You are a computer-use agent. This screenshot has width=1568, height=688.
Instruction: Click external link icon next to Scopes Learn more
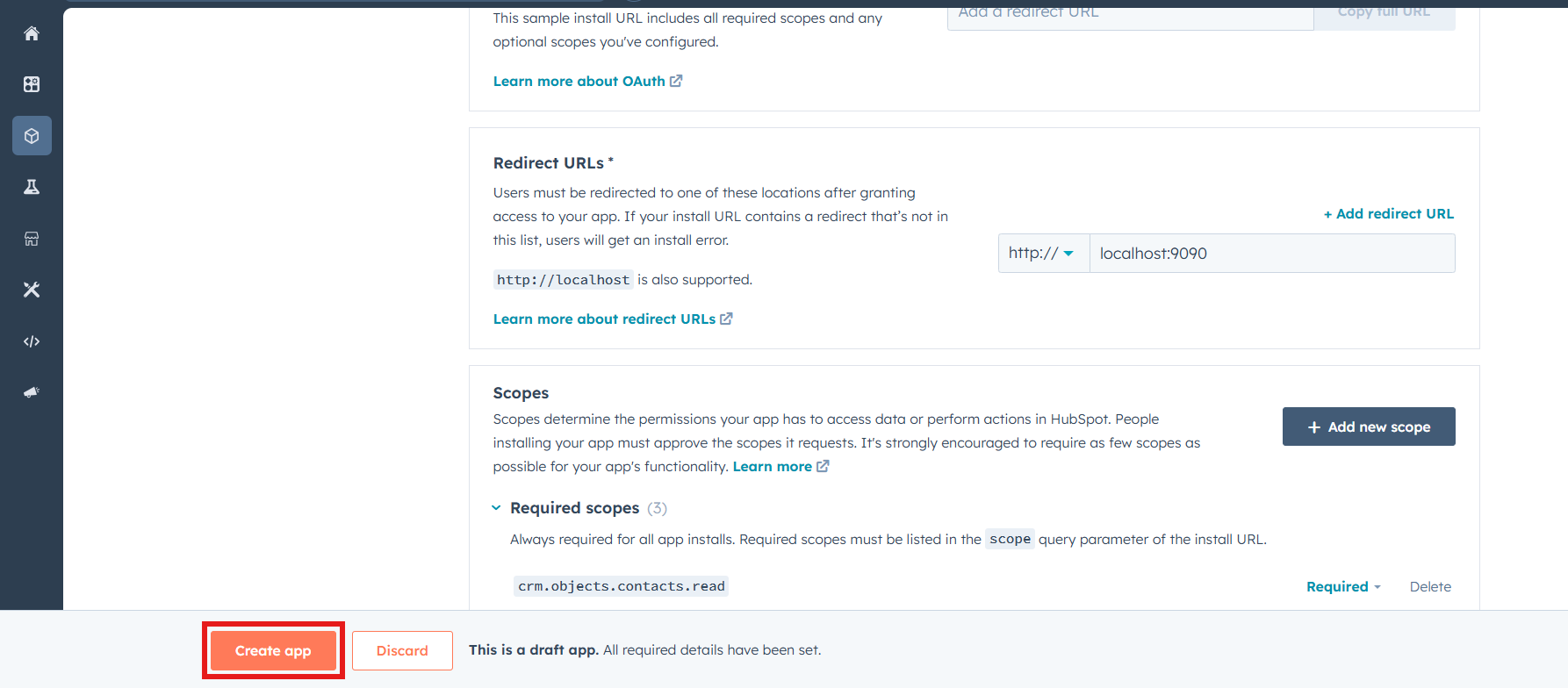823,466
